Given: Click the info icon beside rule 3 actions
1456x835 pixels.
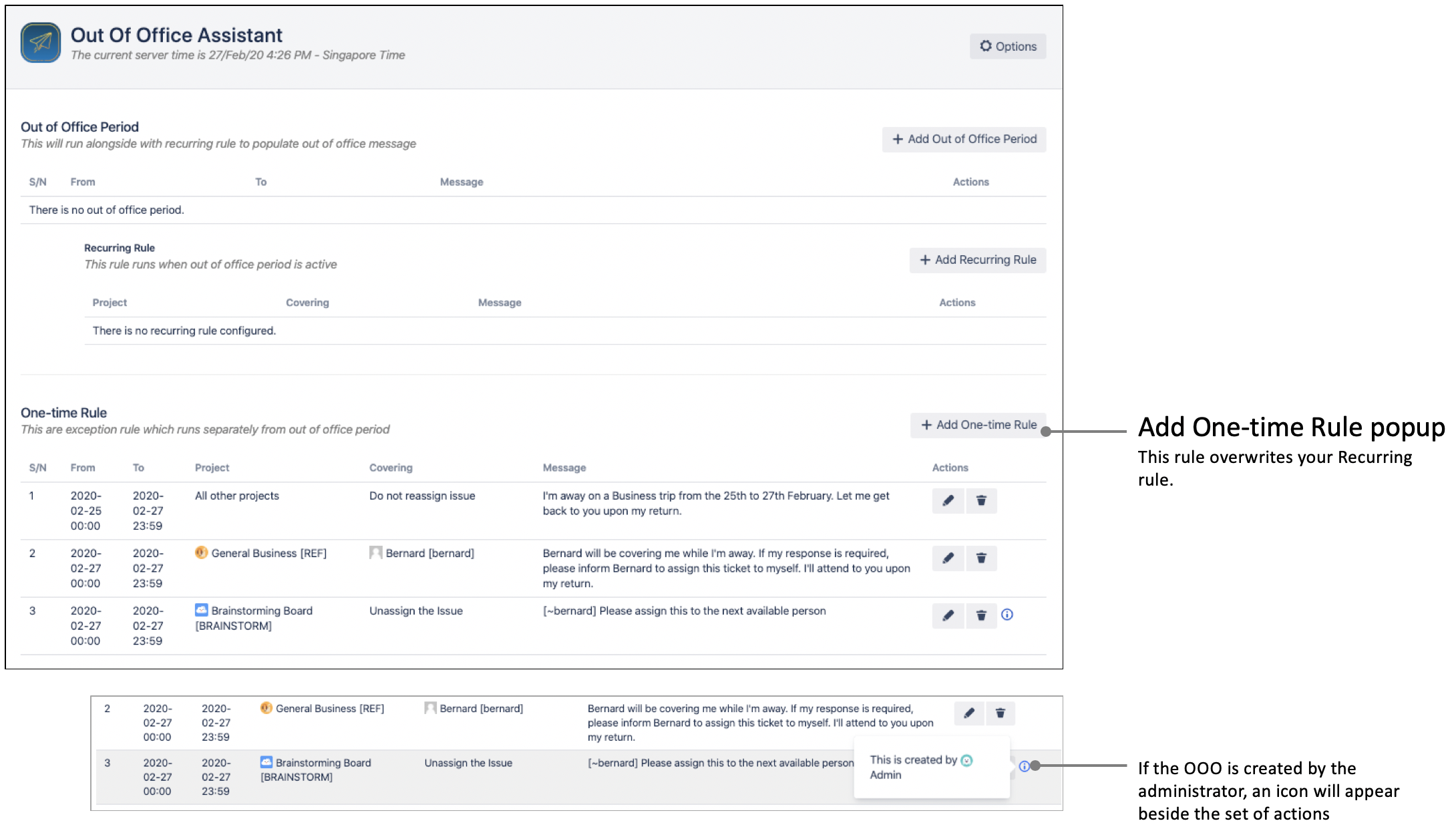Looking at the screenshot, I should click(1007, 615).
